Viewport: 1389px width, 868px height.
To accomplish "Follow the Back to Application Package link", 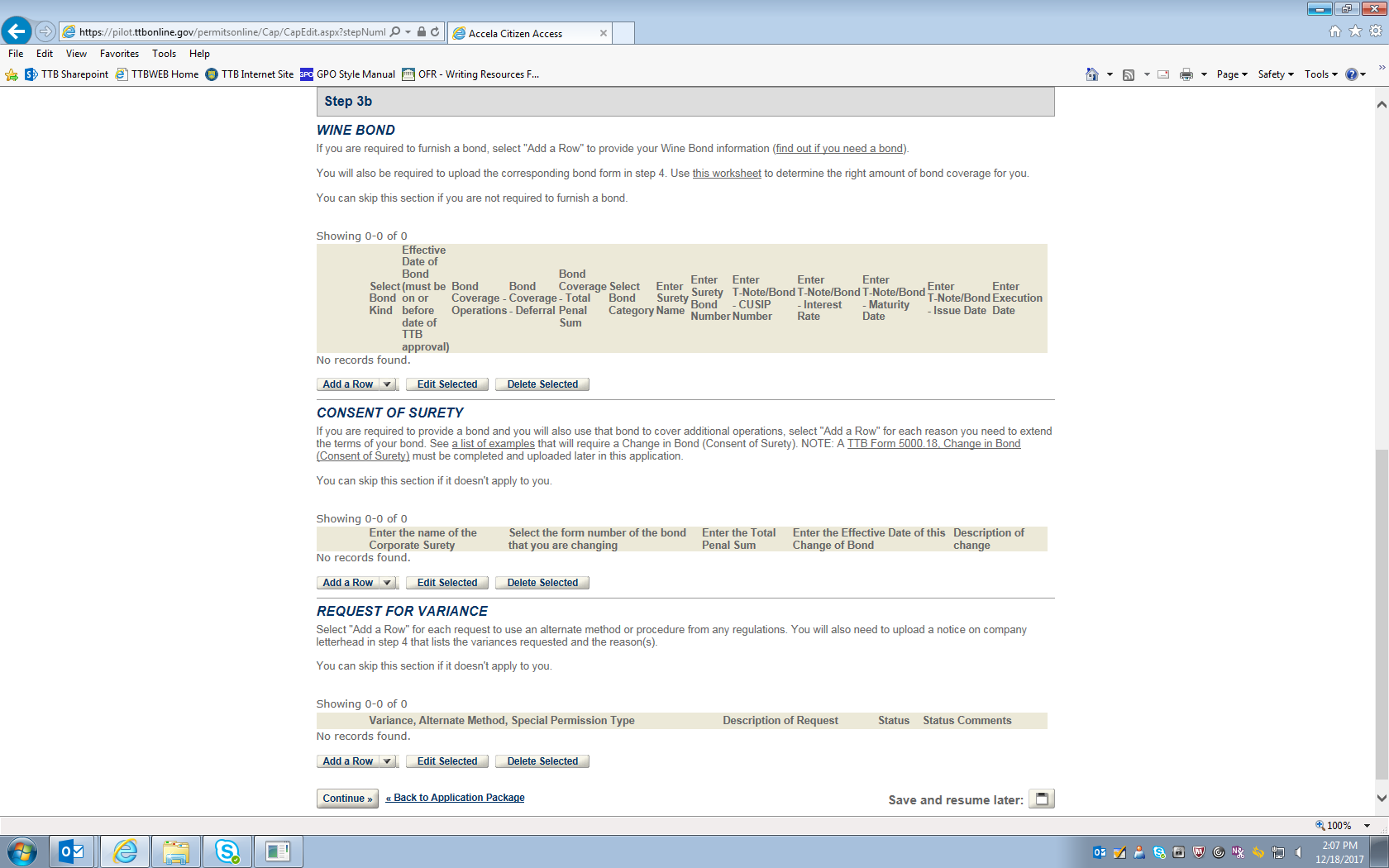I will pos(456,798).
